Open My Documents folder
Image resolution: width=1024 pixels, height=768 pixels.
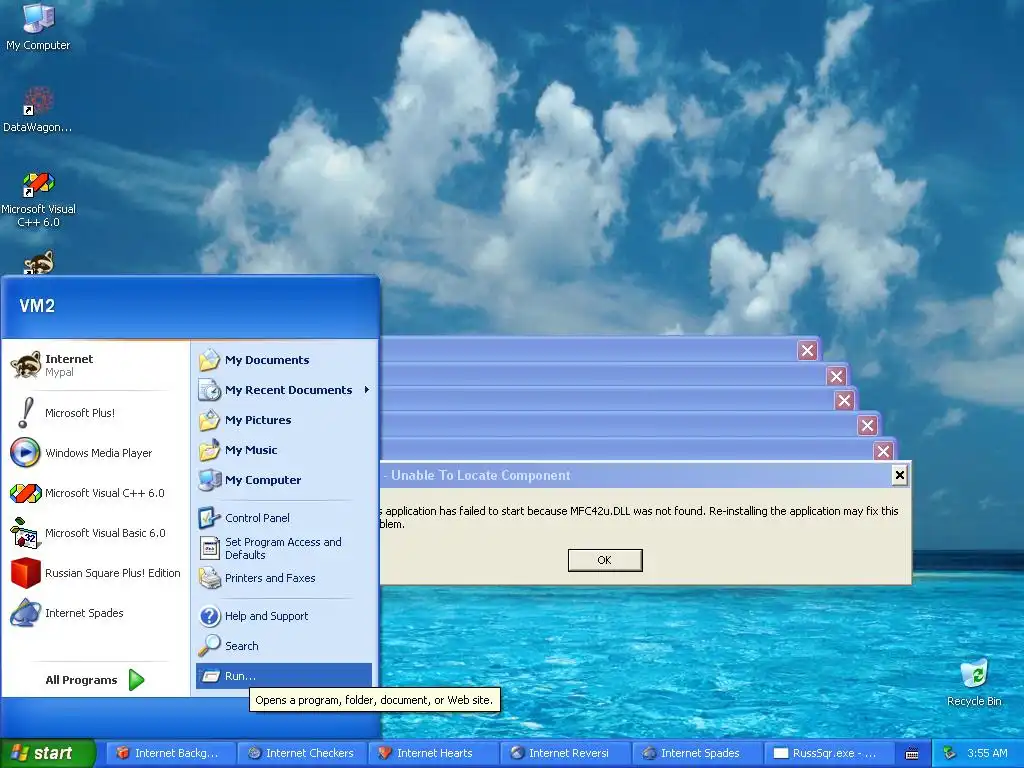pos(284,360)
